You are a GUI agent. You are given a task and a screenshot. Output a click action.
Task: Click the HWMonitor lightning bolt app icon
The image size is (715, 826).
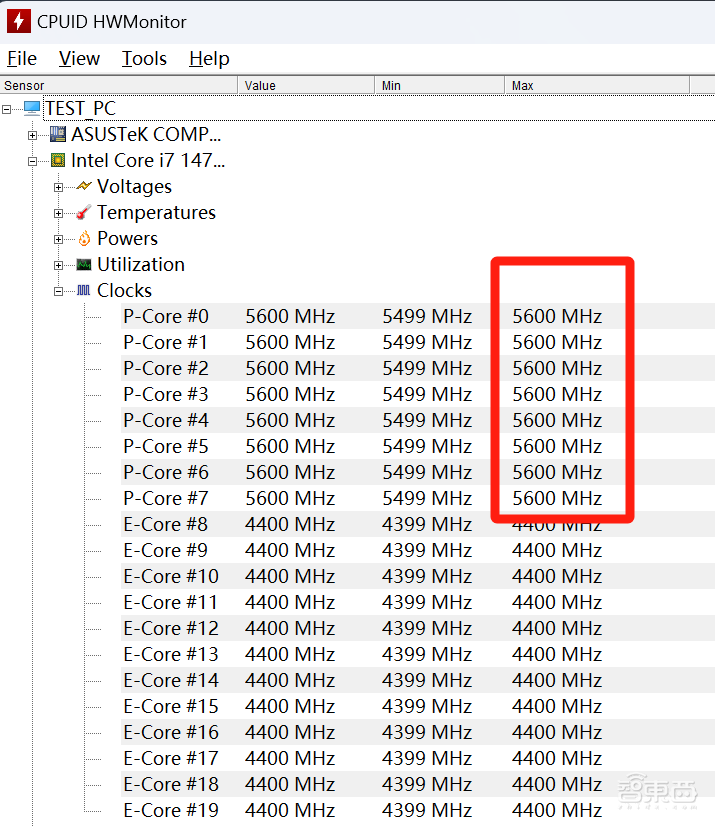click(x=18, y=21)
